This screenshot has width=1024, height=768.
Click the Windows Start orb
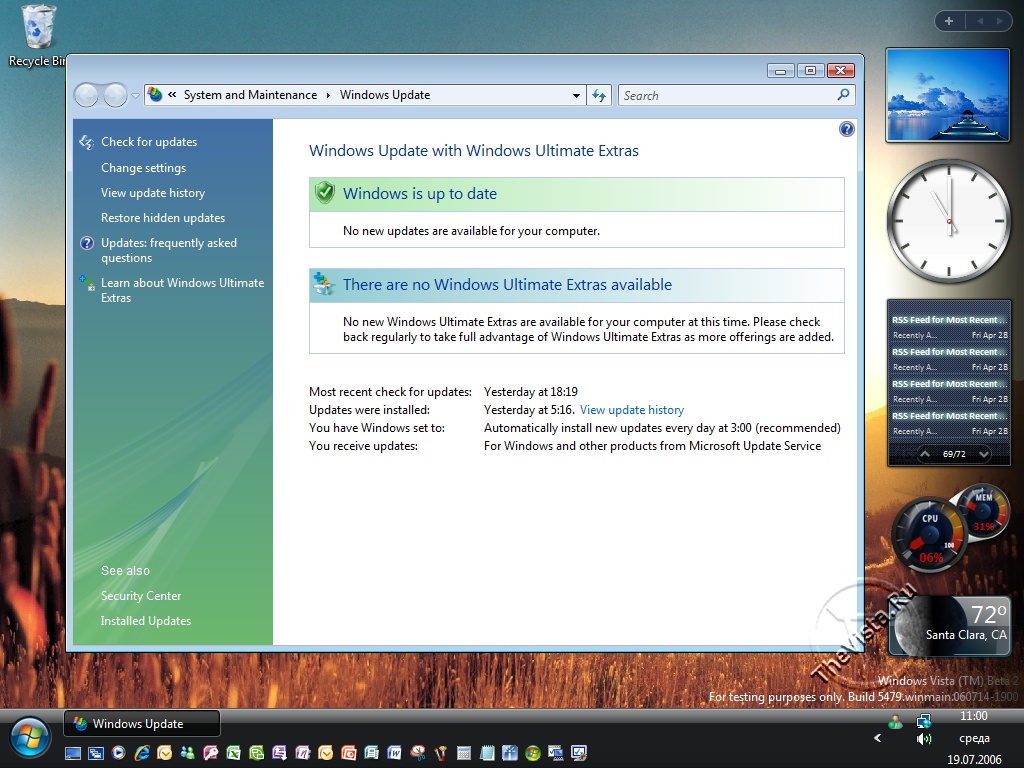click(29, 739)
